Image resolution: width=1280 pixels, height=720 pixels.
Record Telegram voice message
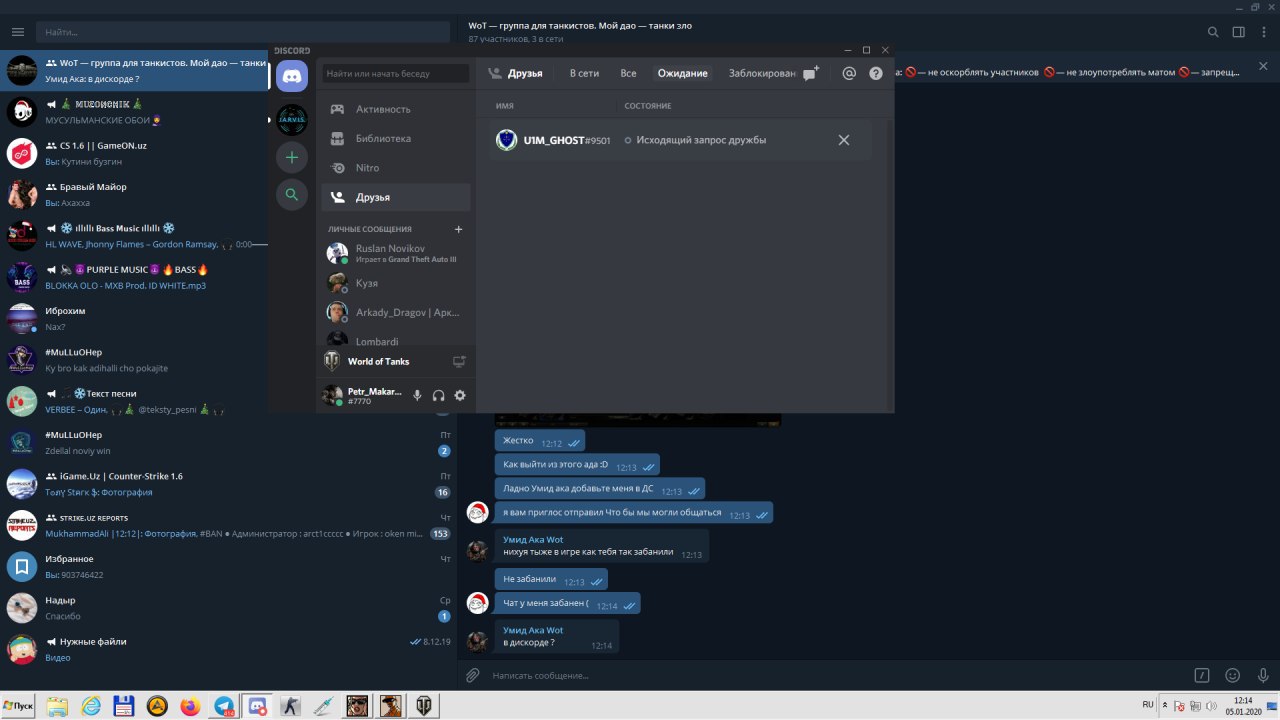pos(1263,675)
